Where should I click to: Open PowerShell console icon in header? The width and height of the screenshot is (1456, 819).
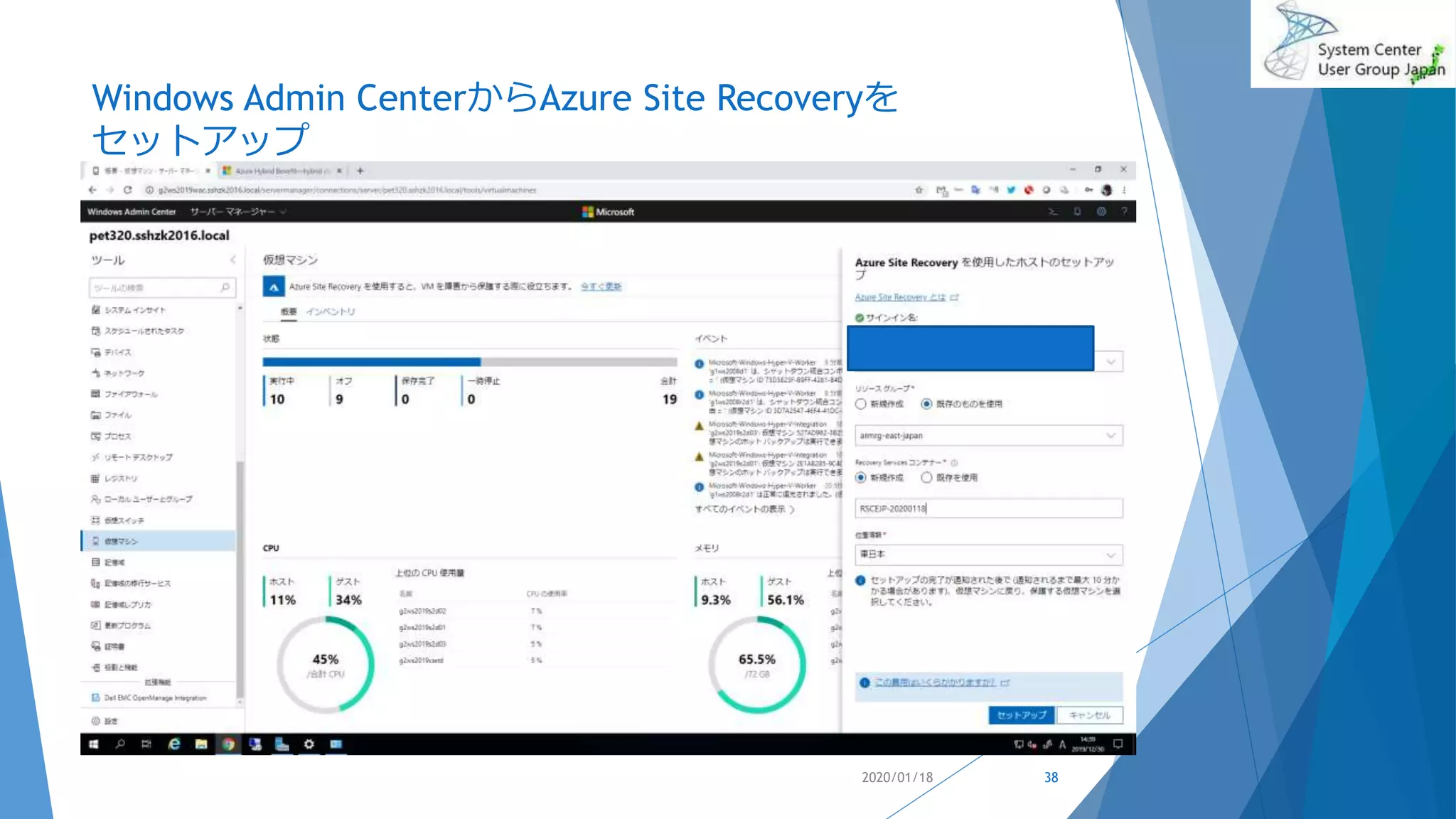(1053, 212)
